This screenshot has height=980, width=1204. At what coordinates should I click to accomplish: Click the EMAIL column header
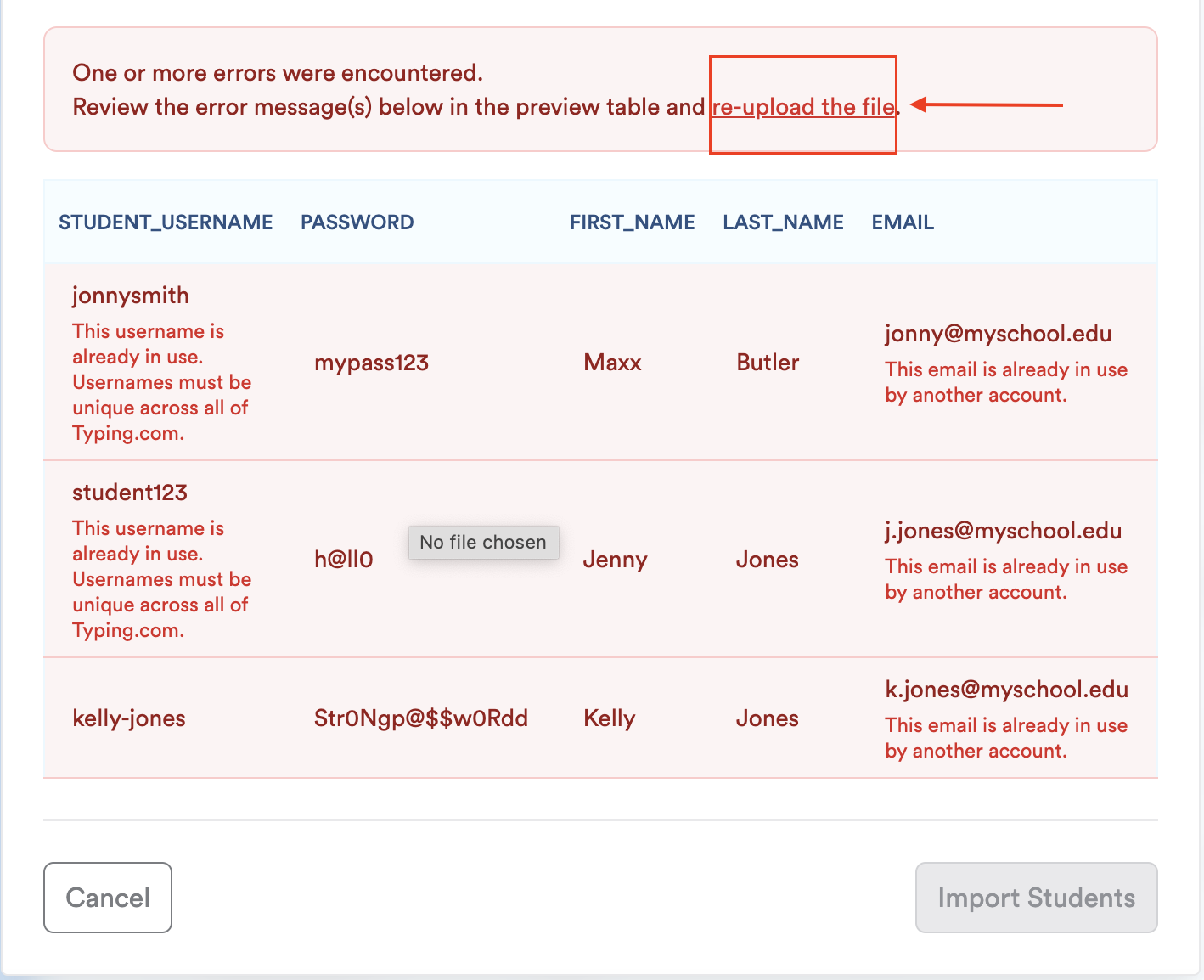tap(903, 222)
